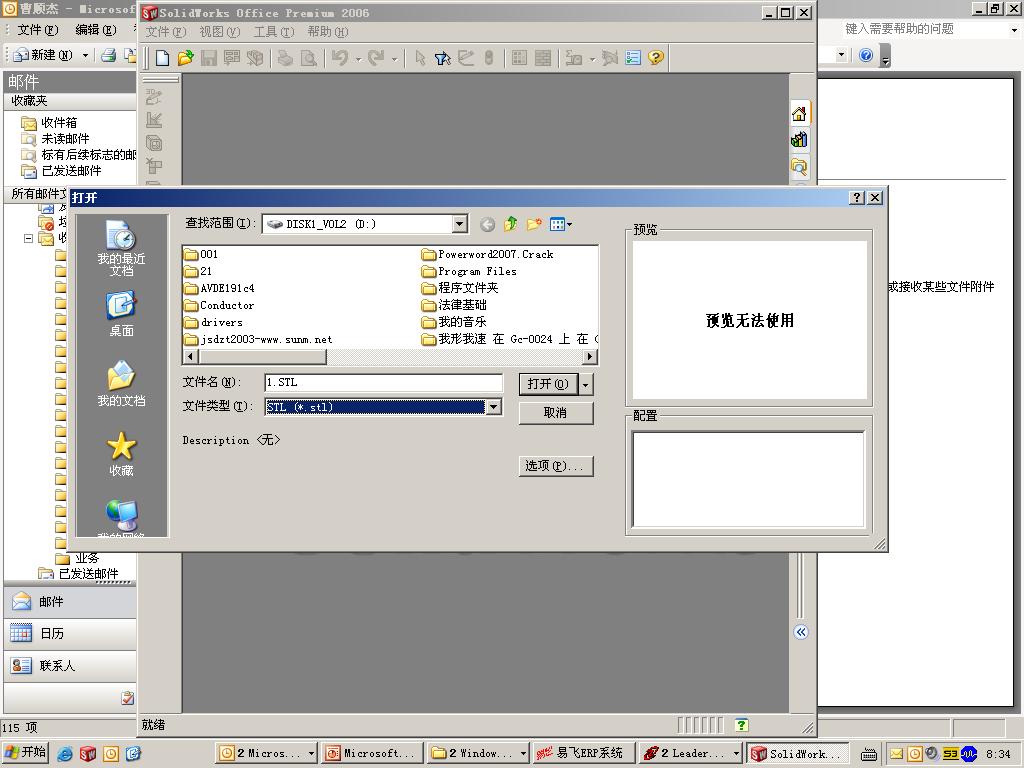This screenshot has width=1024, height=768.
Task: Switch to Mail (邮件) in Outlook pane
Action: click(70, 601)
